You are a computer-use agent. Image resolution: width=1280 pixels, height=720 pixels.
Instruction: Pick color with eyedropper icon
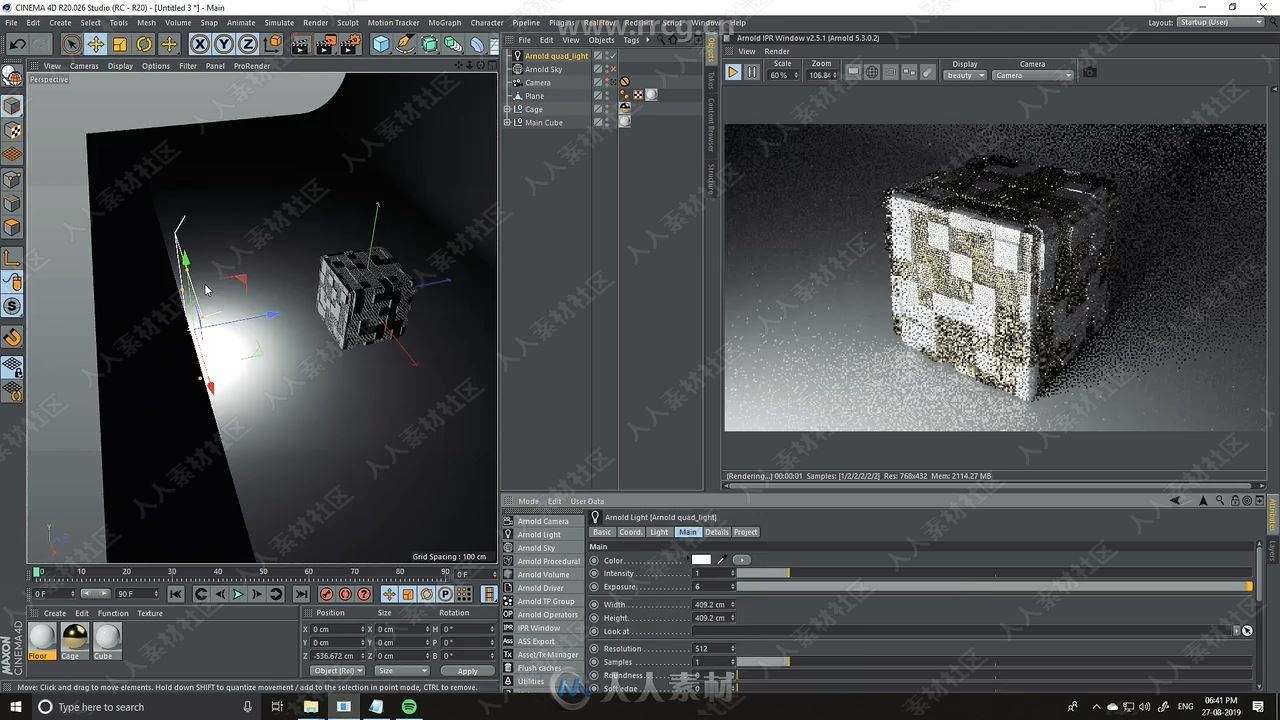click(x=721, y=560)
